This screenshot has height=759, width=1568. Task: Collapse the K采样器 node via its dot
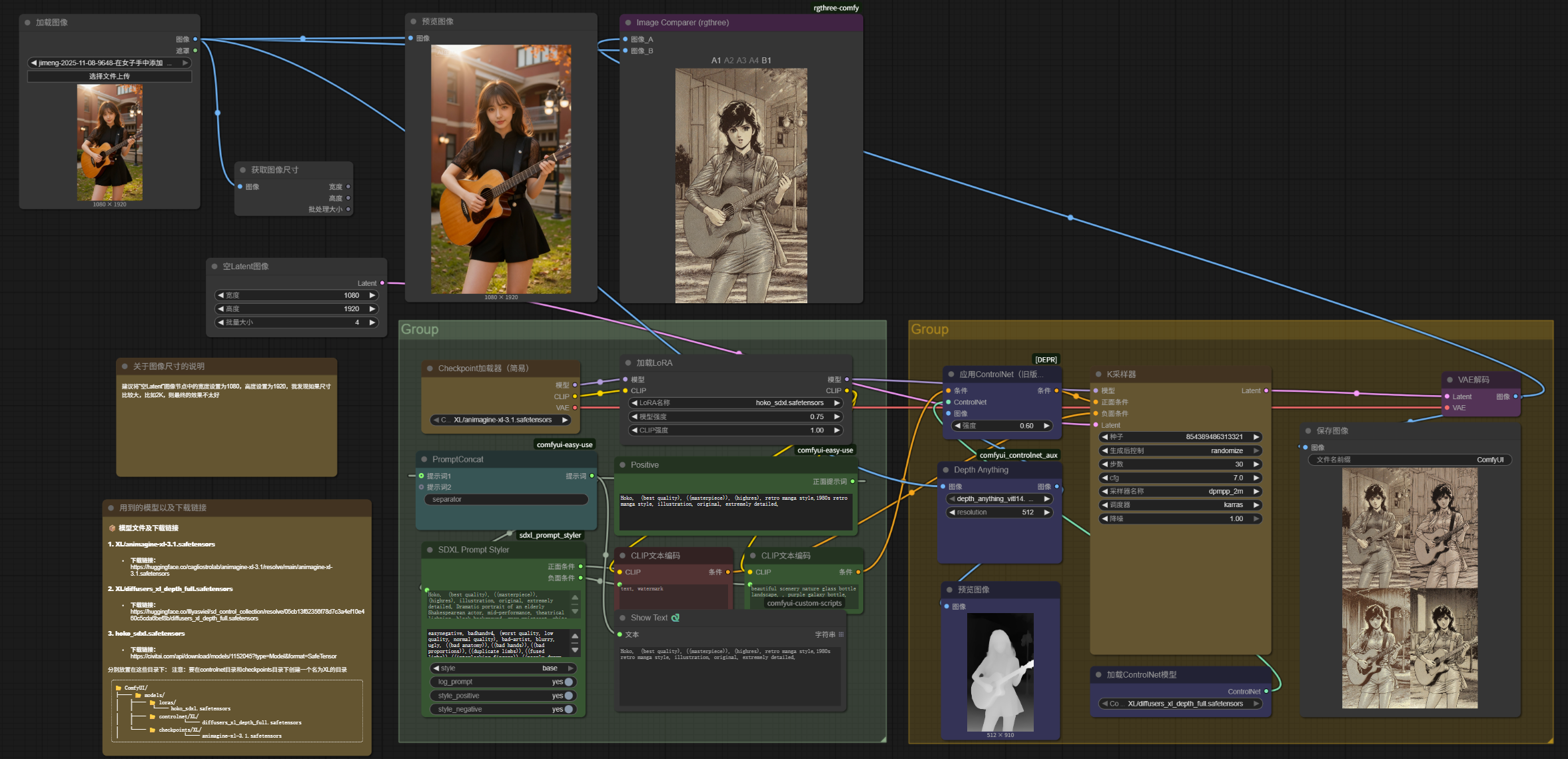pos(1098,375)
